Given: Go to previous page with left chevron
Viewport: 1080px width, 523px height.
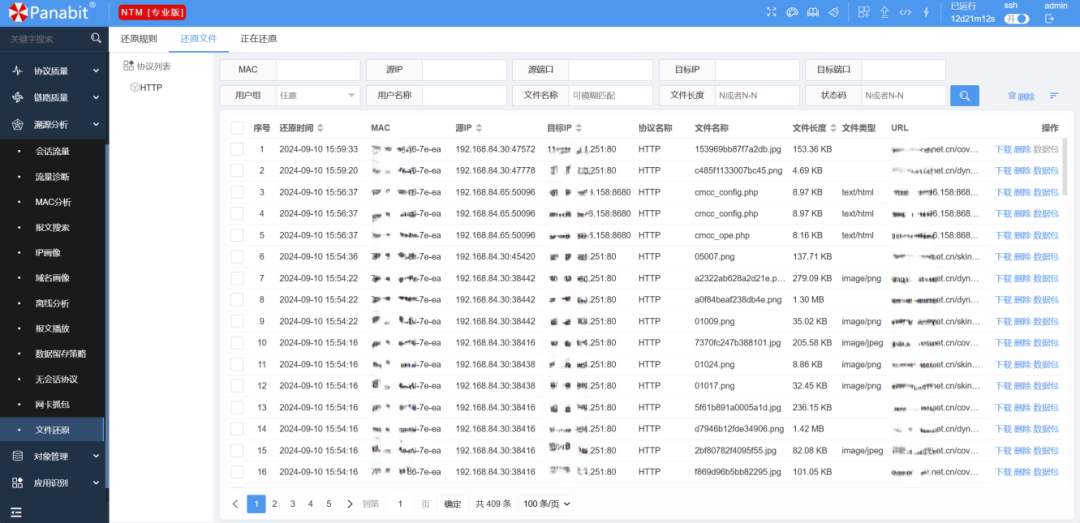Looking at the screenshot, I should [236, 504].
